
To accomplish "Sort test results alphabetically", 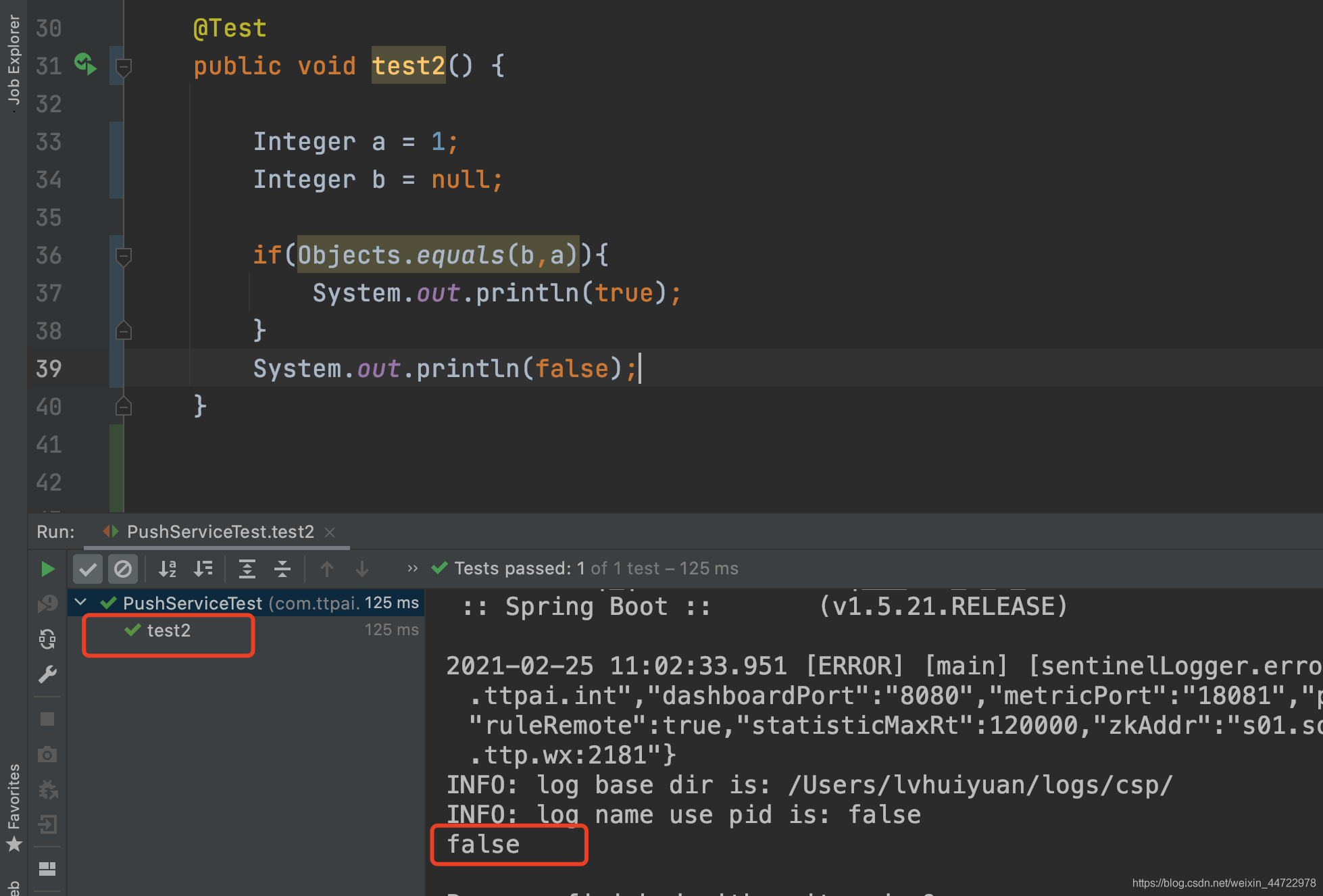I will (168, 568).
